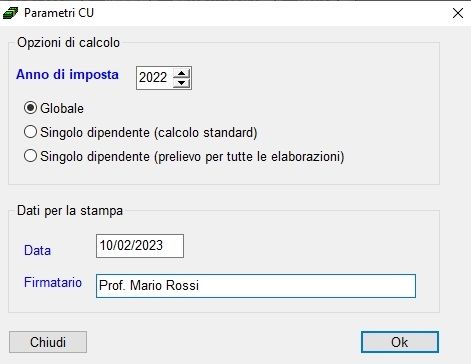Screen dimensions: 471x364
Task: Click the Opzioni di calcolo group heading
Action: [x=68, y=43]
